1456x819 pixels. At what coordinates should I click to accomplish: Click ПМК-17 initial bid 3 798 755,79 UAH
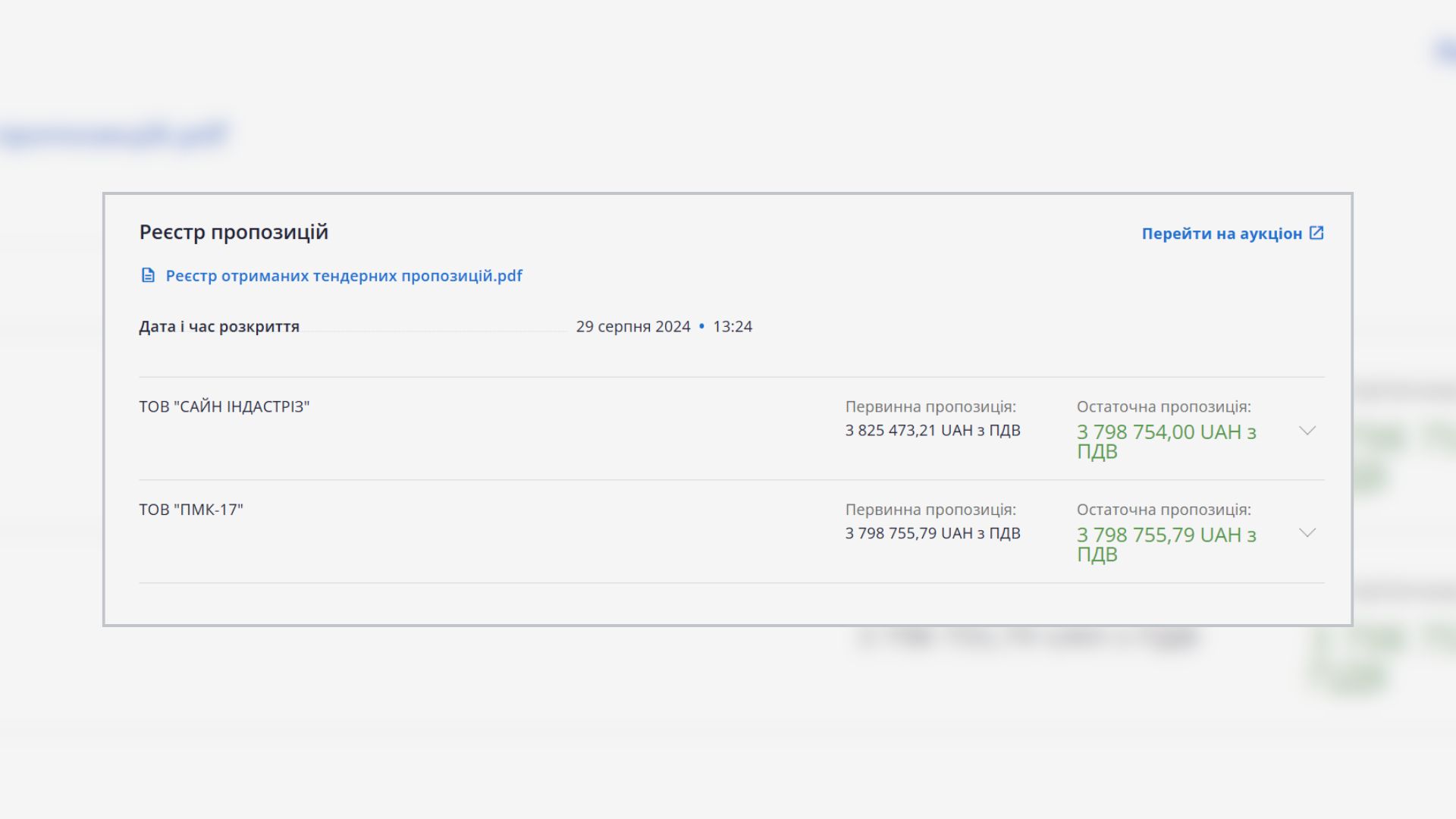click(933, 534)
